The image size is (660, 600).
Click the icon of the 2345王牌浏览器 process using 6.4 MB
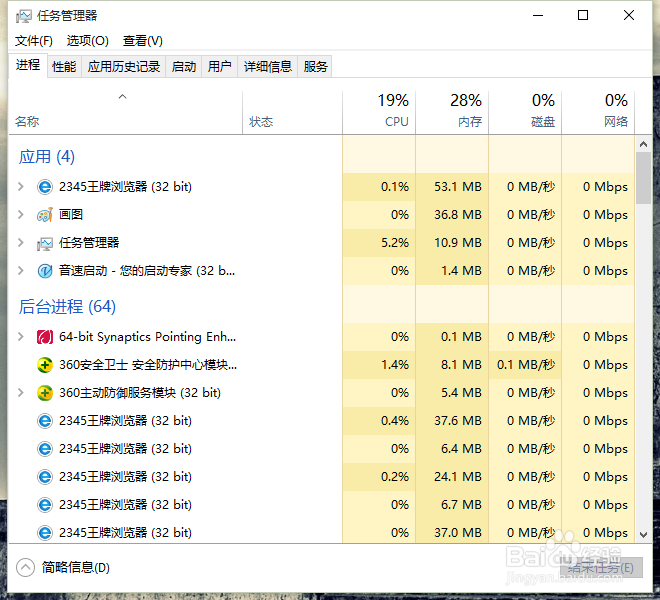(45, 449)
